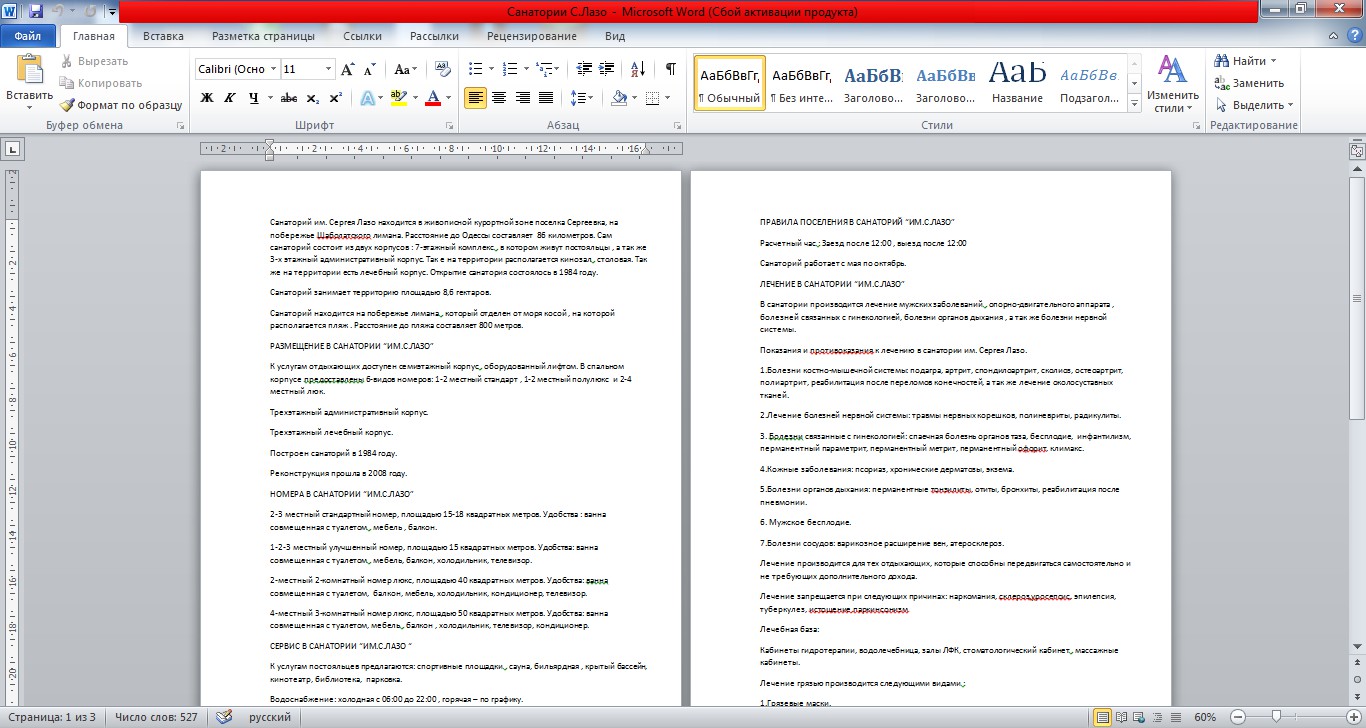The height and width of the screenshot is (728, 1366).
Task: Switch to the Рассылки tab
Action: [434, 36]
